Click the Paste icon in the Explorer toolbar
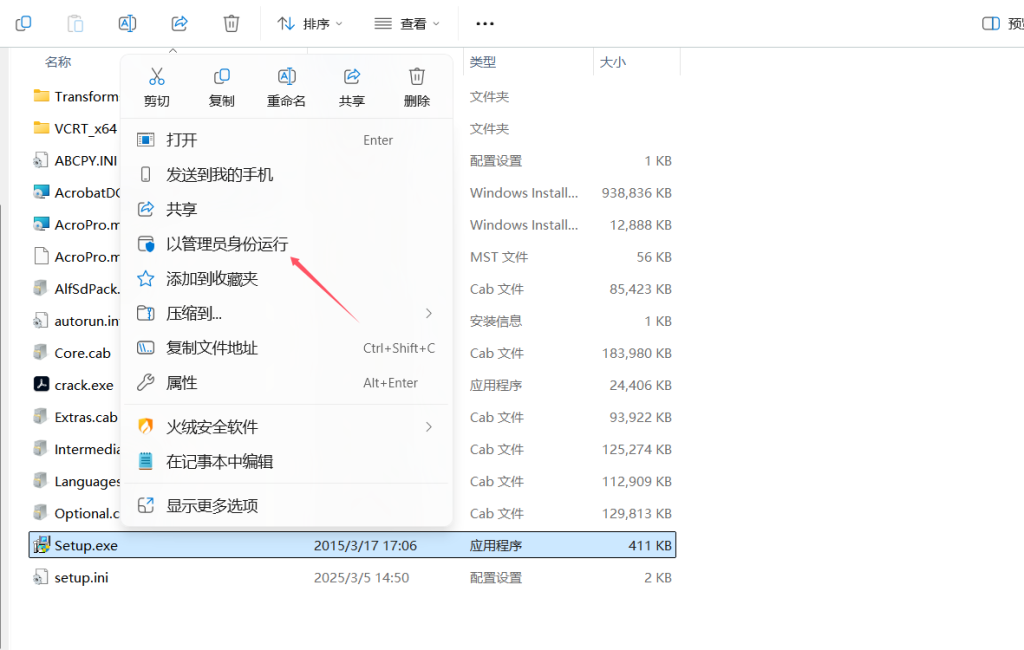This screenshot has width=1024, height=650. point(75,22)
